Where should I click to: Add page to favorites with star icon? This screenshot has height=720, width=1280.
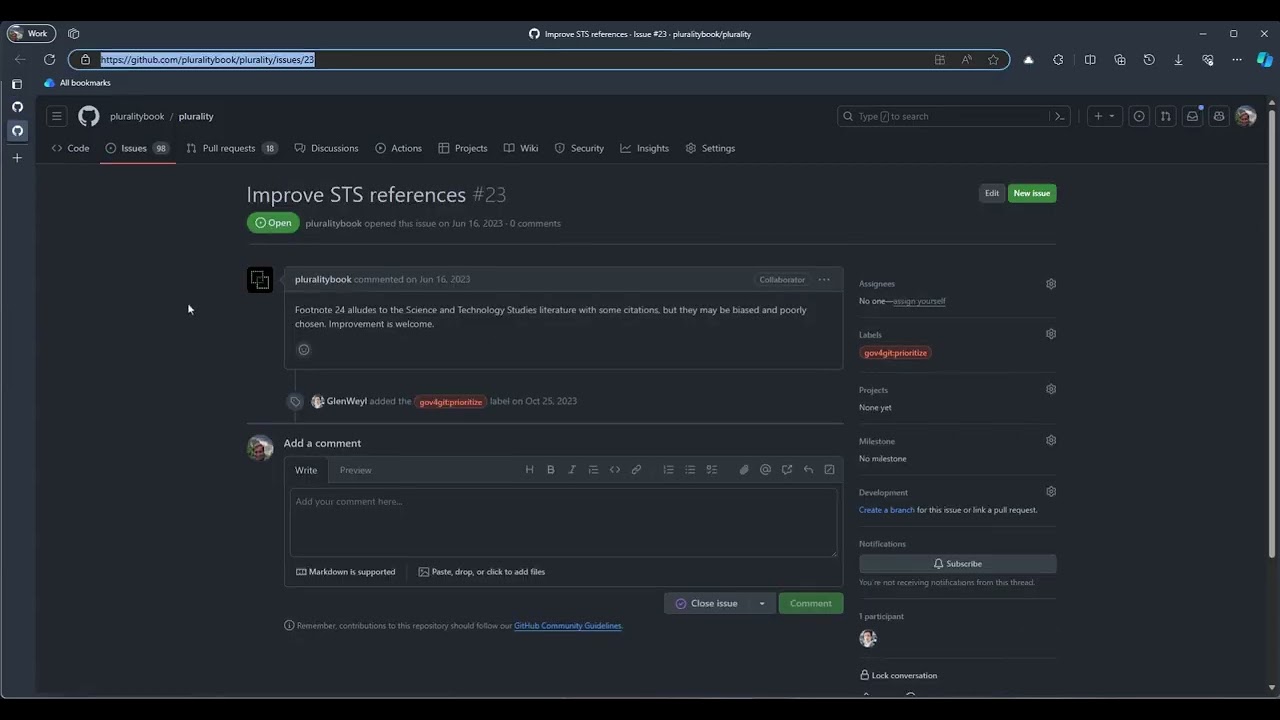[993, 60]
